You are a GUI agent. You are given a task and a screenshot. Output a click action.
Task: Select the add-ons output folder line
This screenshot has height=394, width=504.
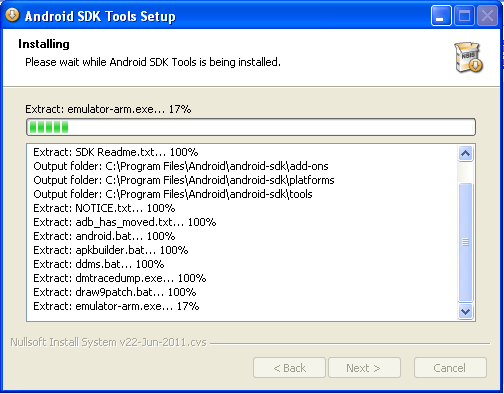click(181, 166)
